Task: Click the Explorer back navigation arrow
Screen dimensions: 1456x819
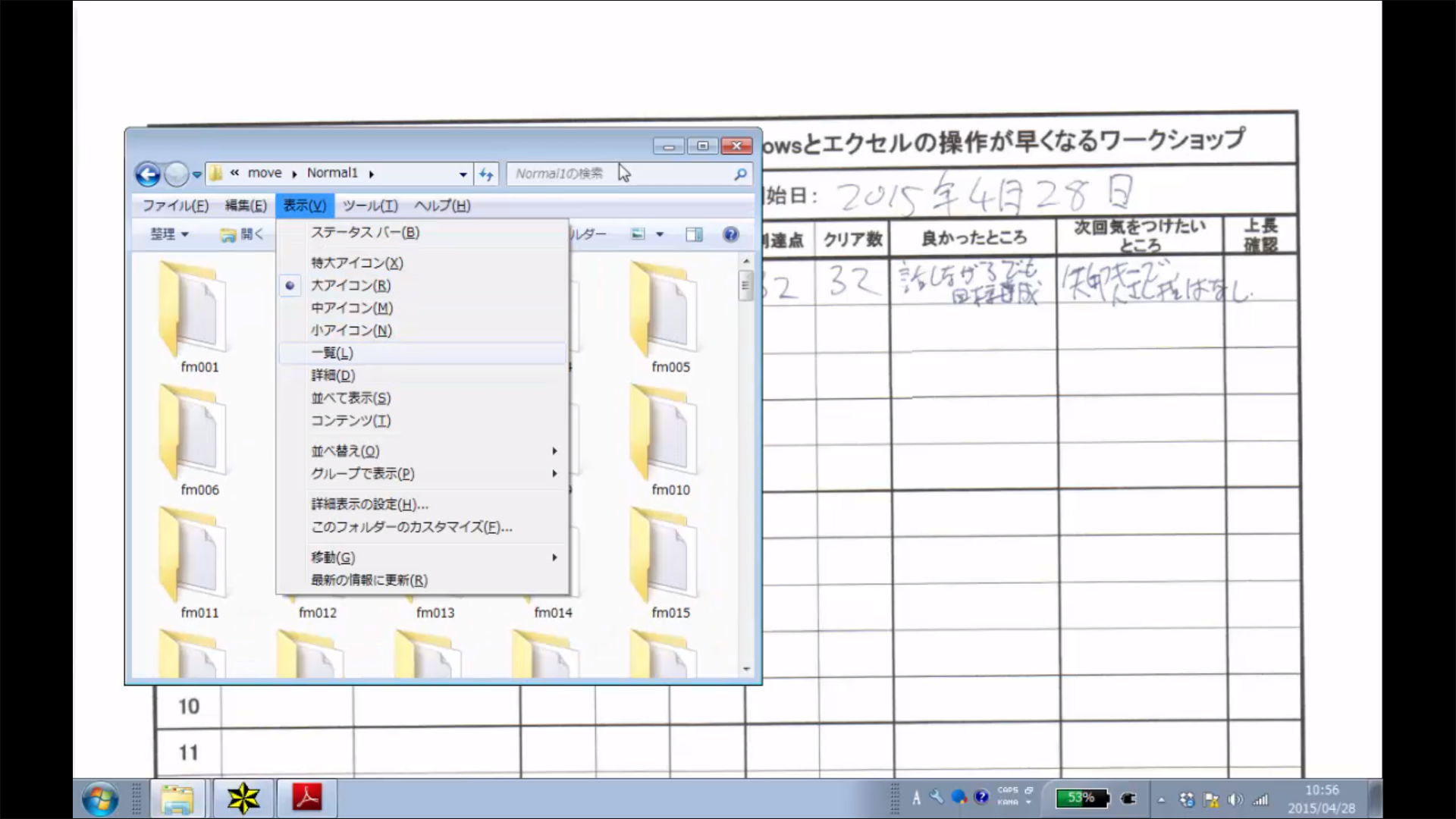Action: click(148, 174)
